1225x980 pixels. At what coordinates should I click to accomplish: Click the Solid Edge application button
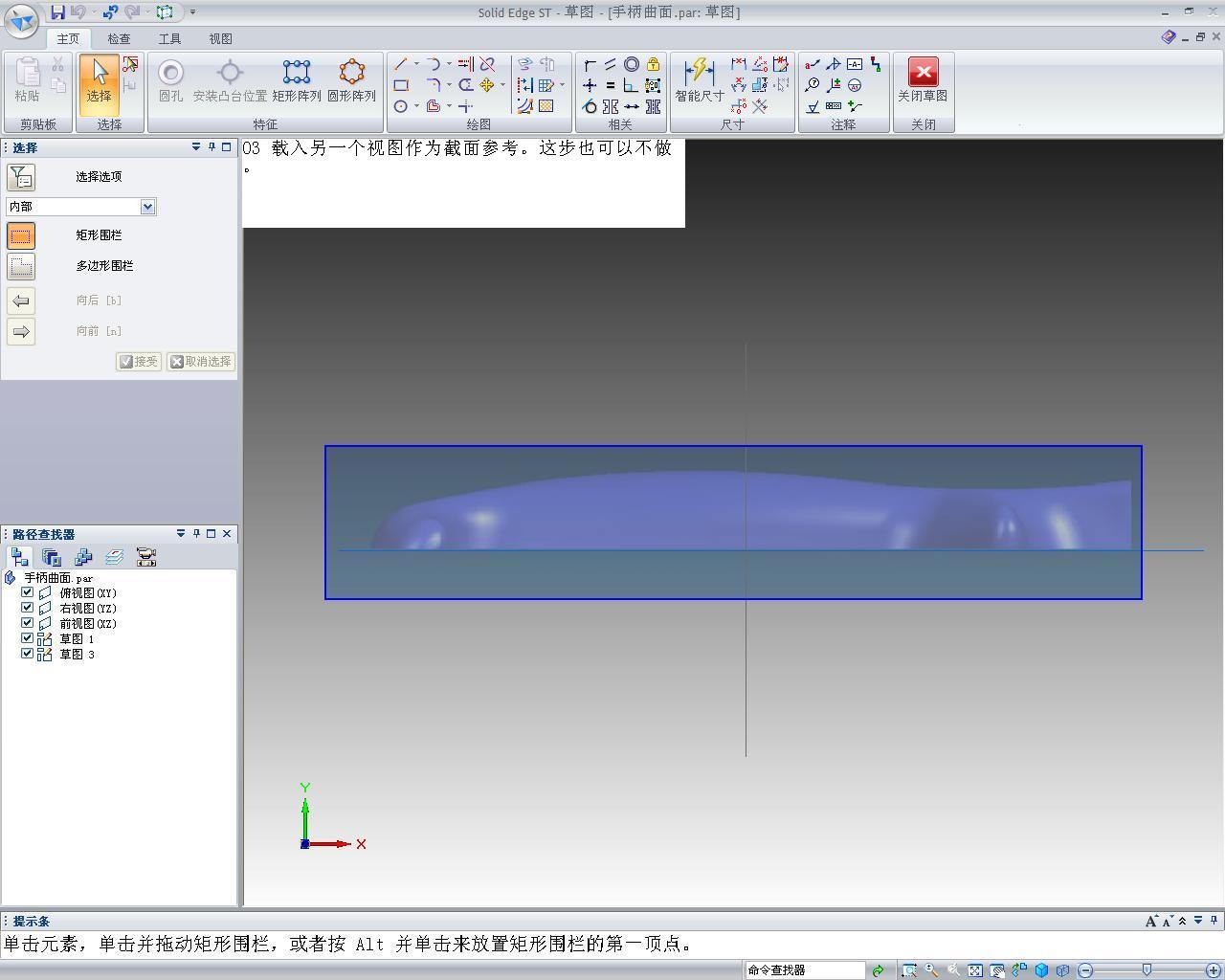(21, 20)
